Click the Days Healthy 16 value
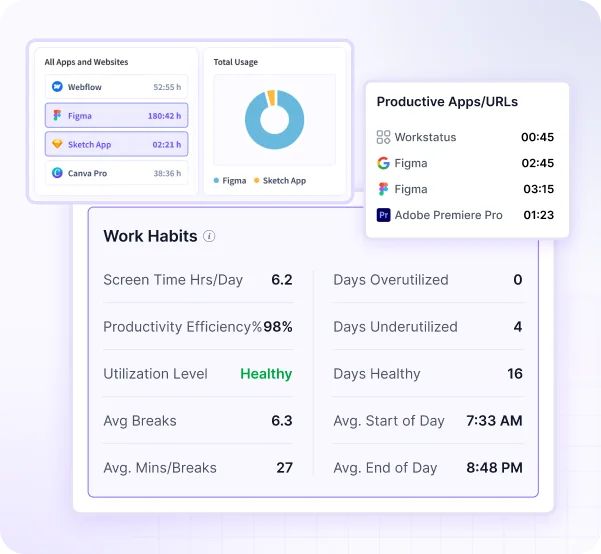Viewport: 601px width, 554px height. tap(515, 374)
